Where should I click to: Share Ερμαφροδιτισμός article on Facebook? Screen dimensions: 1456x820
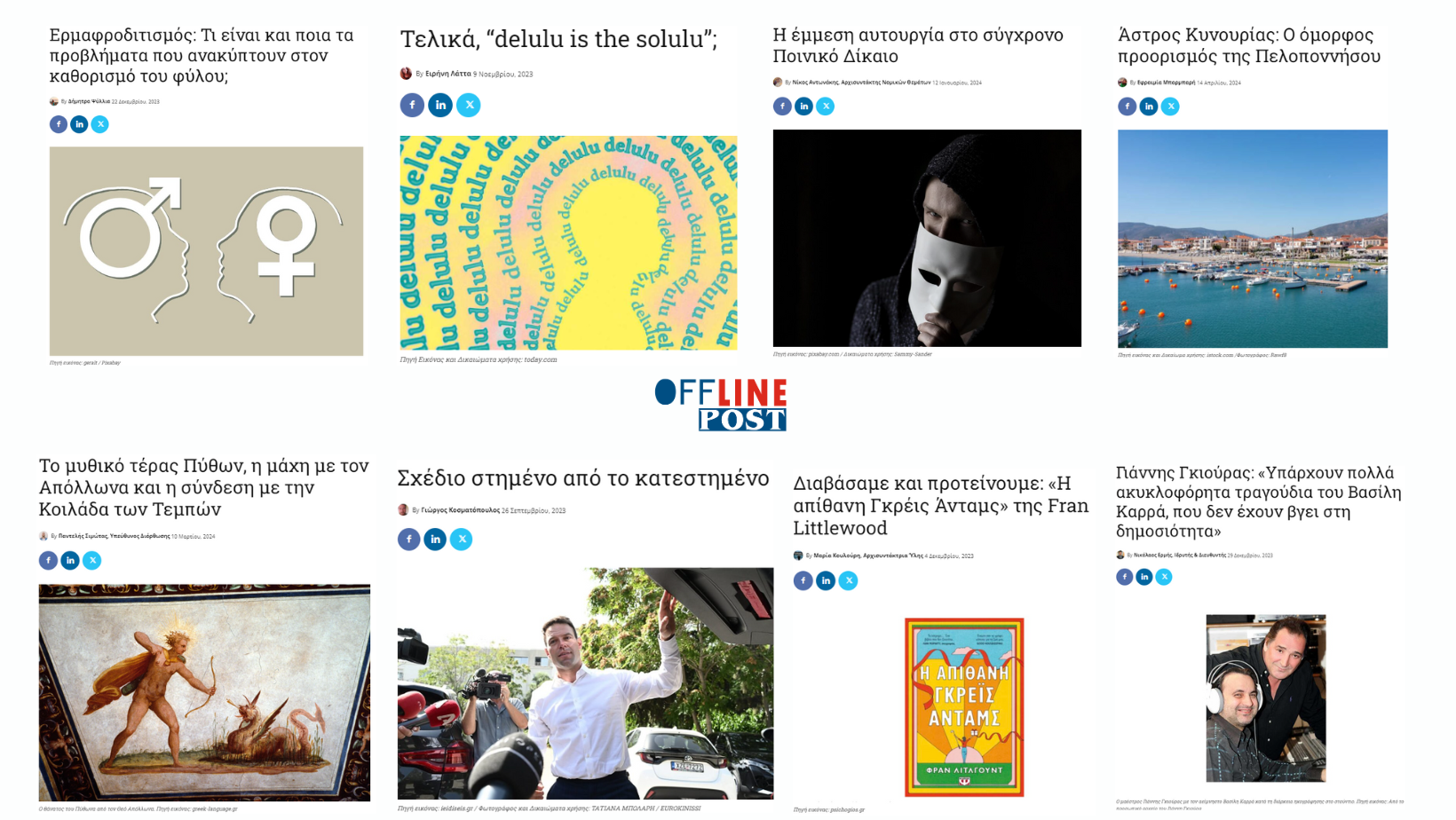(59, 124)
